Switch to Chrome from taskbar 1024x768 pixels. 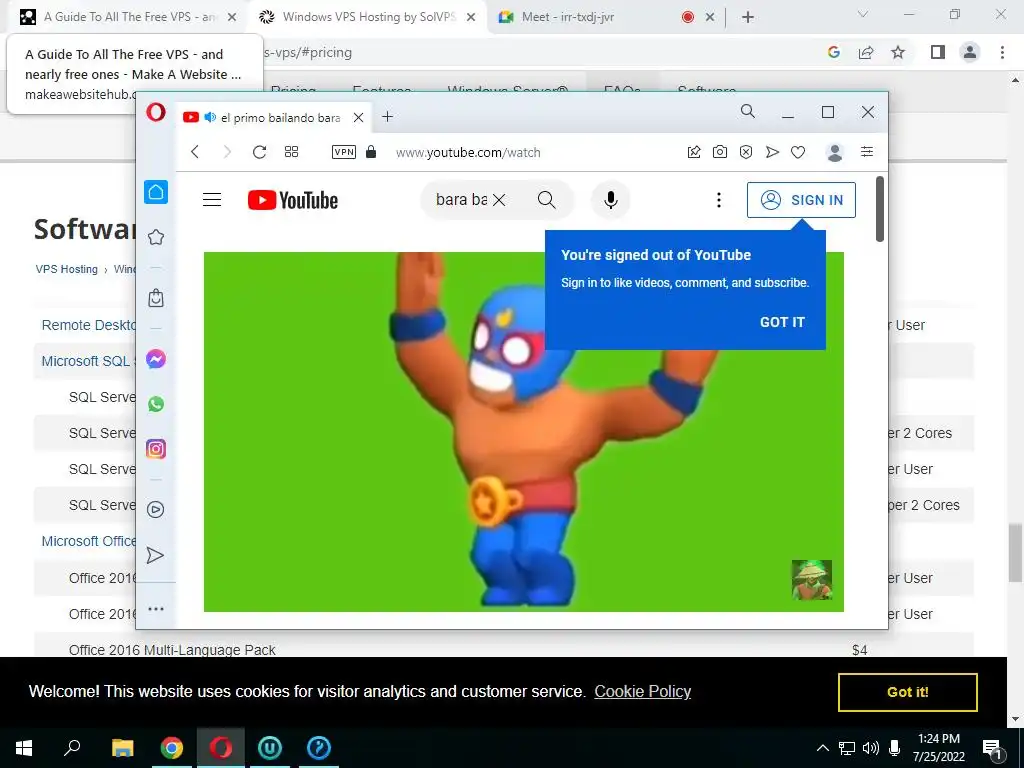point(172,748)
